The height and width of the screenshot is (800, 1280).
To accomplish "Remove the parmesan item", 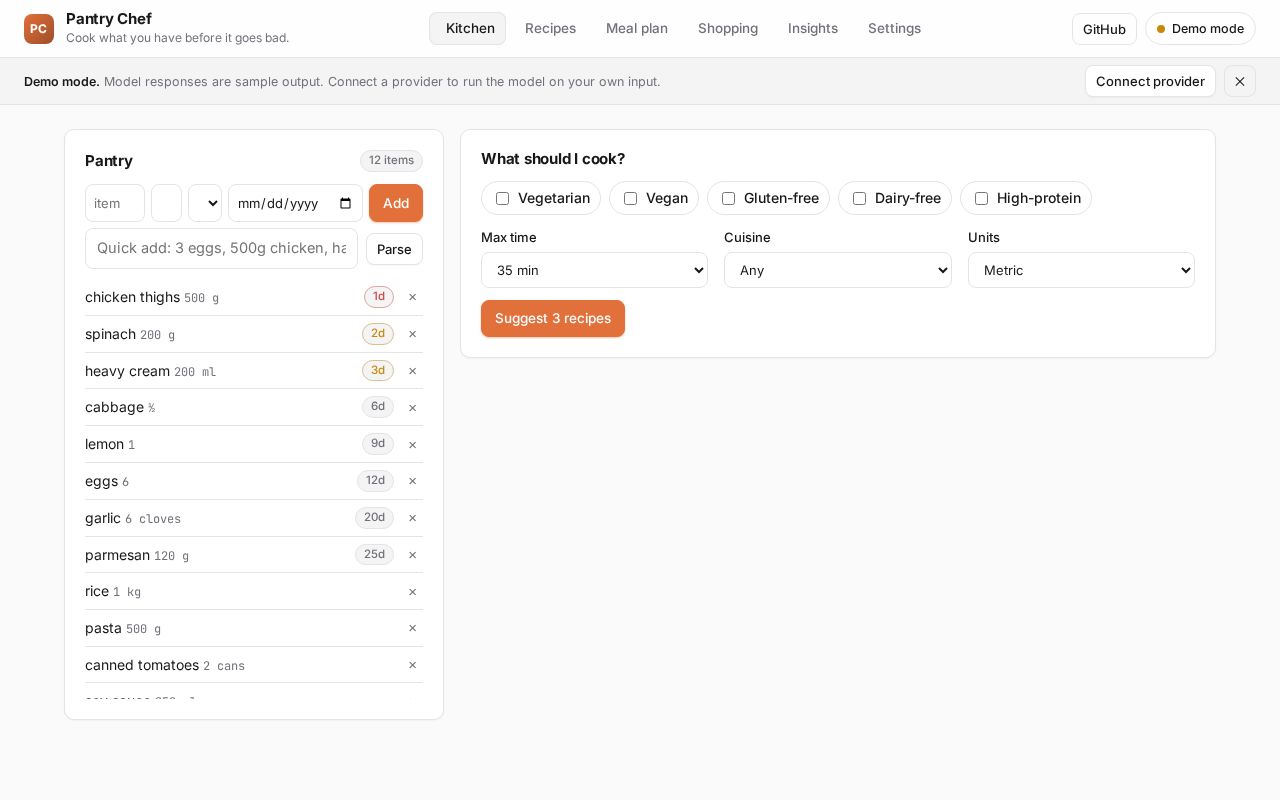I will pyautogui.click(x=412, y=555).
